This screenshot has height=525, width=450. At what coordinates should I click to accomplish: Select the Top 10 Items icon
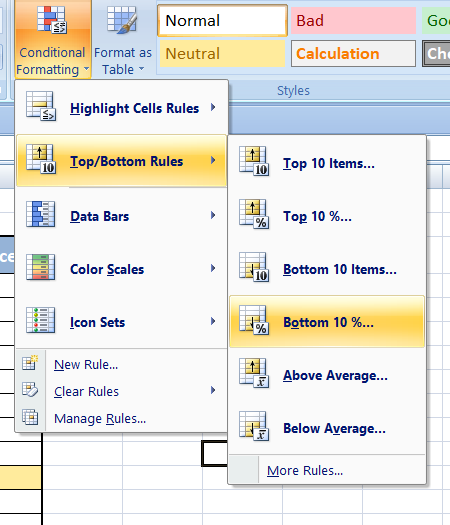(x=254, y=161)
